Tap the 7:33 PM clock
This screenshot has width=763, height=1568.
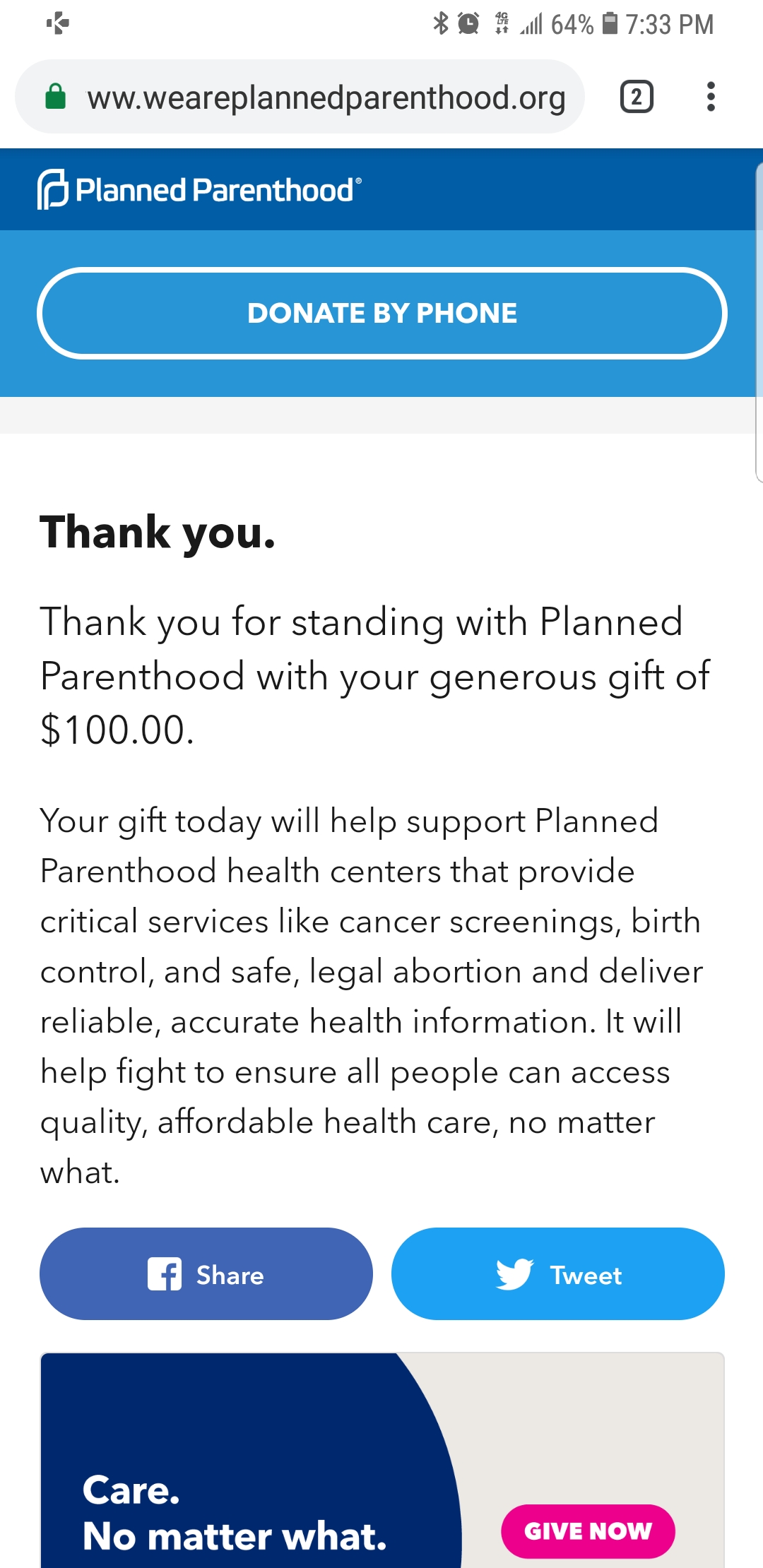669,25
